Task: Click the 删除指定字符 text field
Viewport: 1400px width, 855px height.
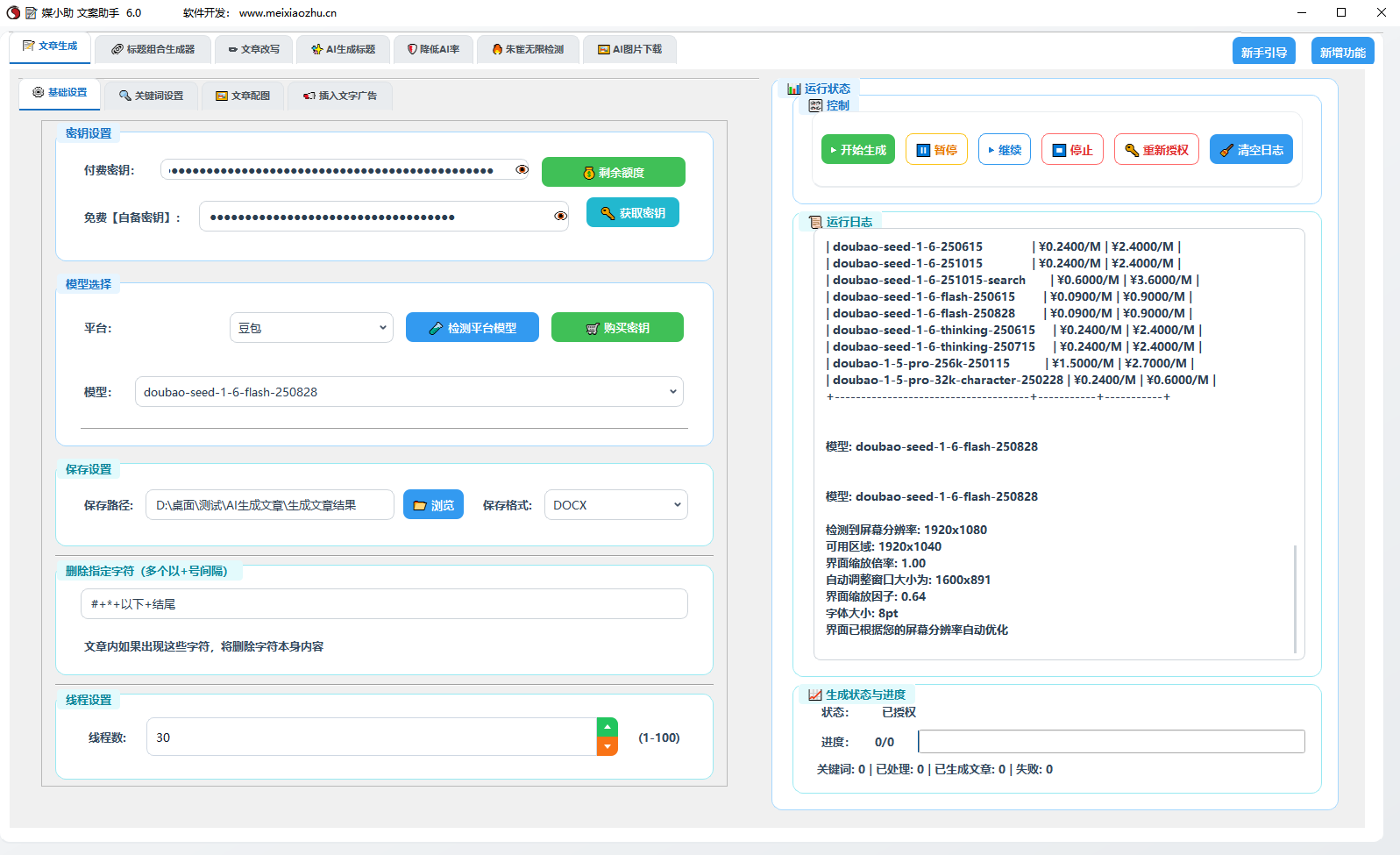Action: click(x=384, y=604)
